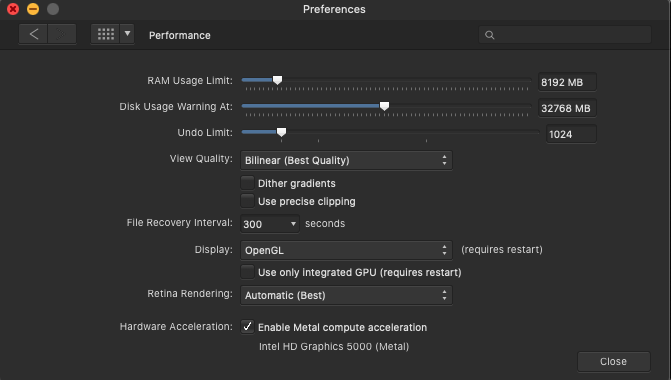Click the Hardware Acceleration label
671x380 pixels.
(x=176, y=327)
